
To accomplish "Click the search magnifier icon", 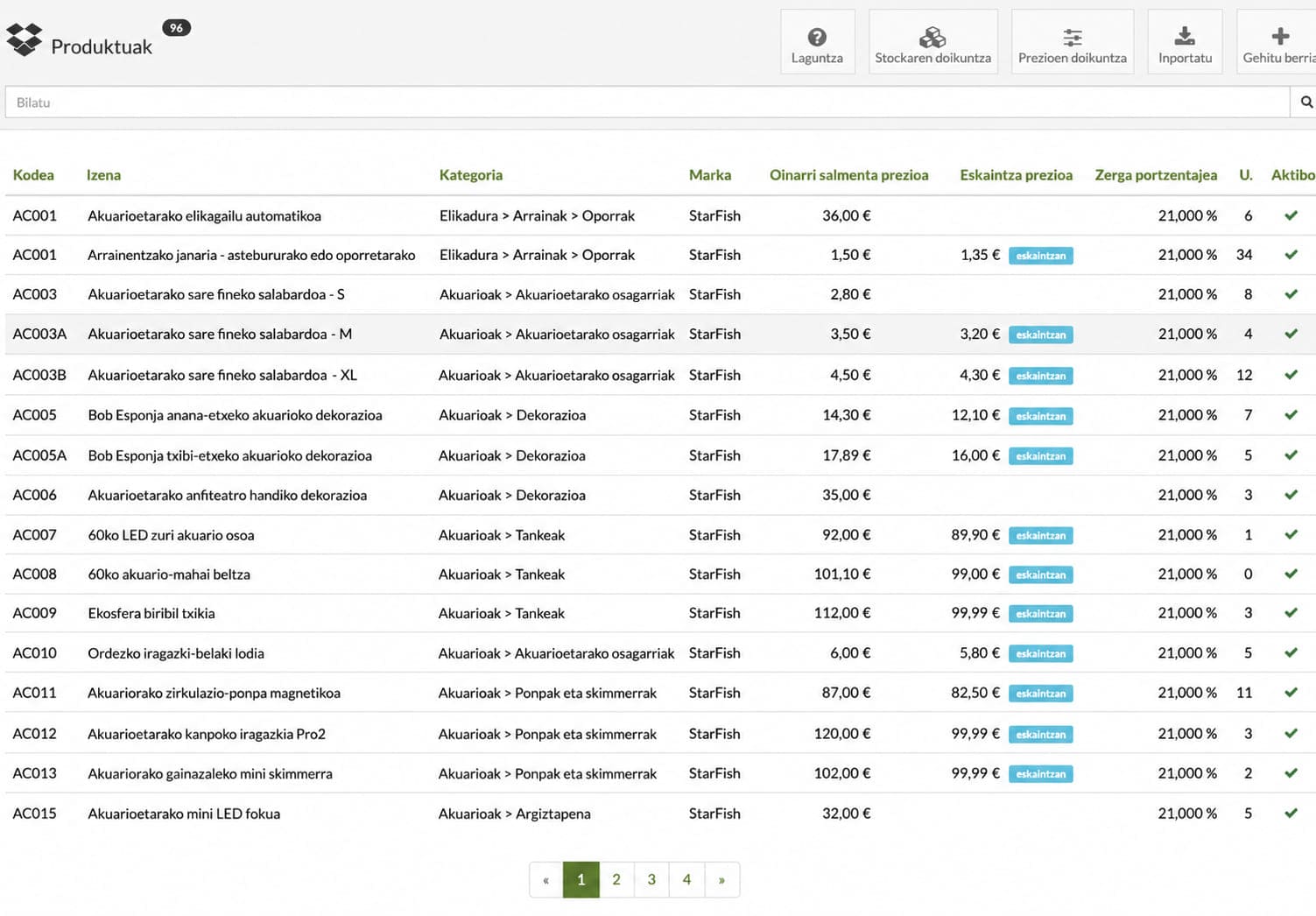I will [x=1305, y=102].
